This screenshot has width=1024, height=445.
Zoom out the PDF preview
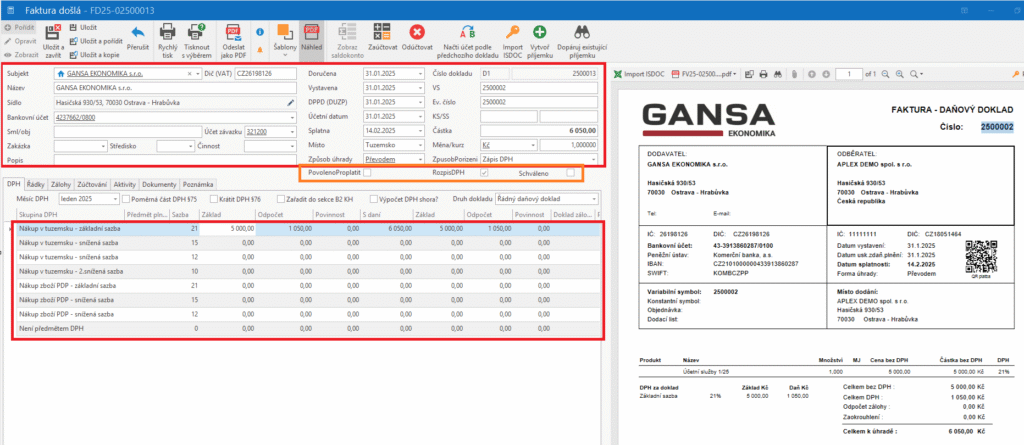[x=886, y=74]
